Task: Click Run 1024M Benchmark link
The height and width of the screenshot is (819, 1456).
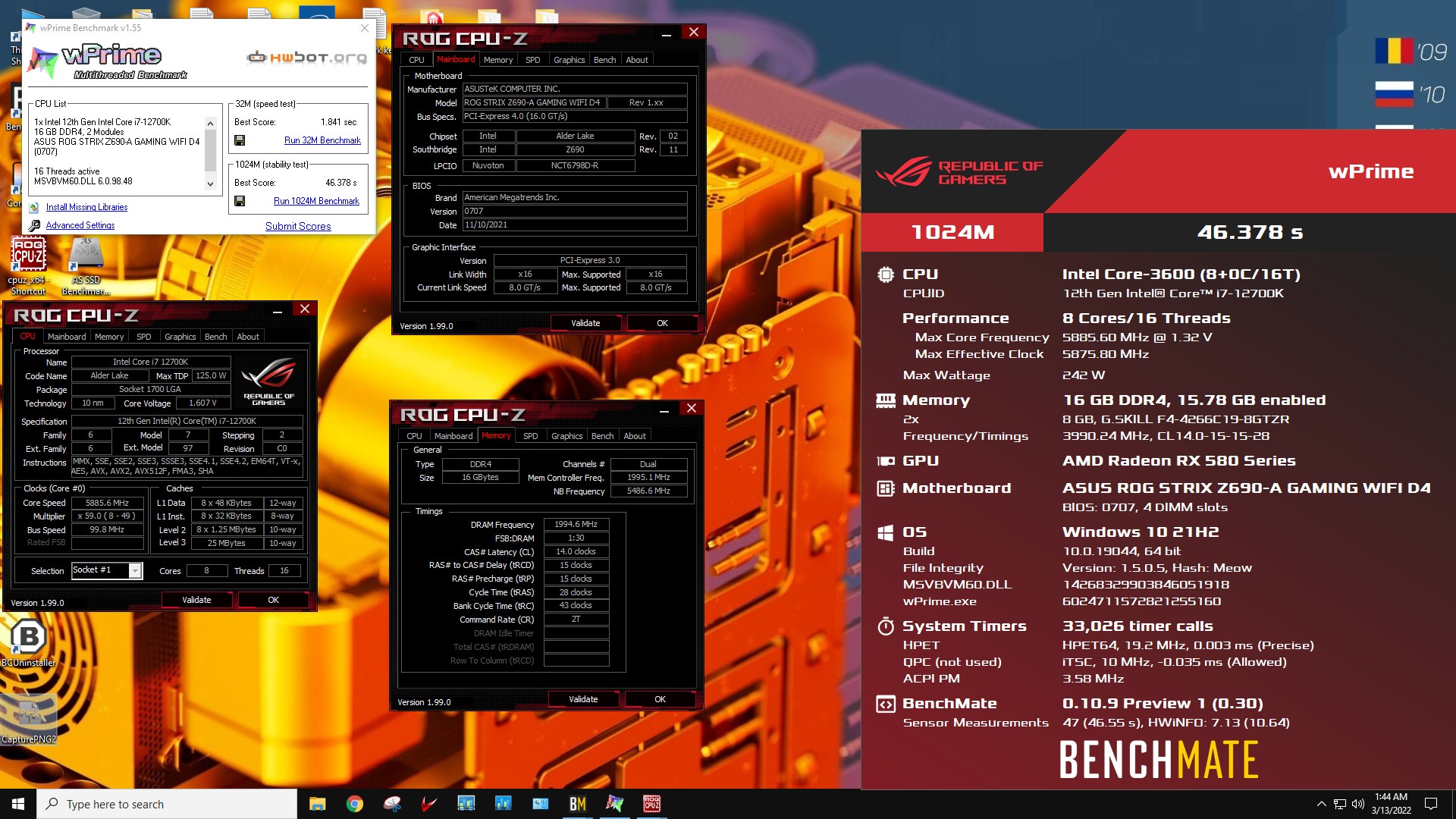Action: 316,201
